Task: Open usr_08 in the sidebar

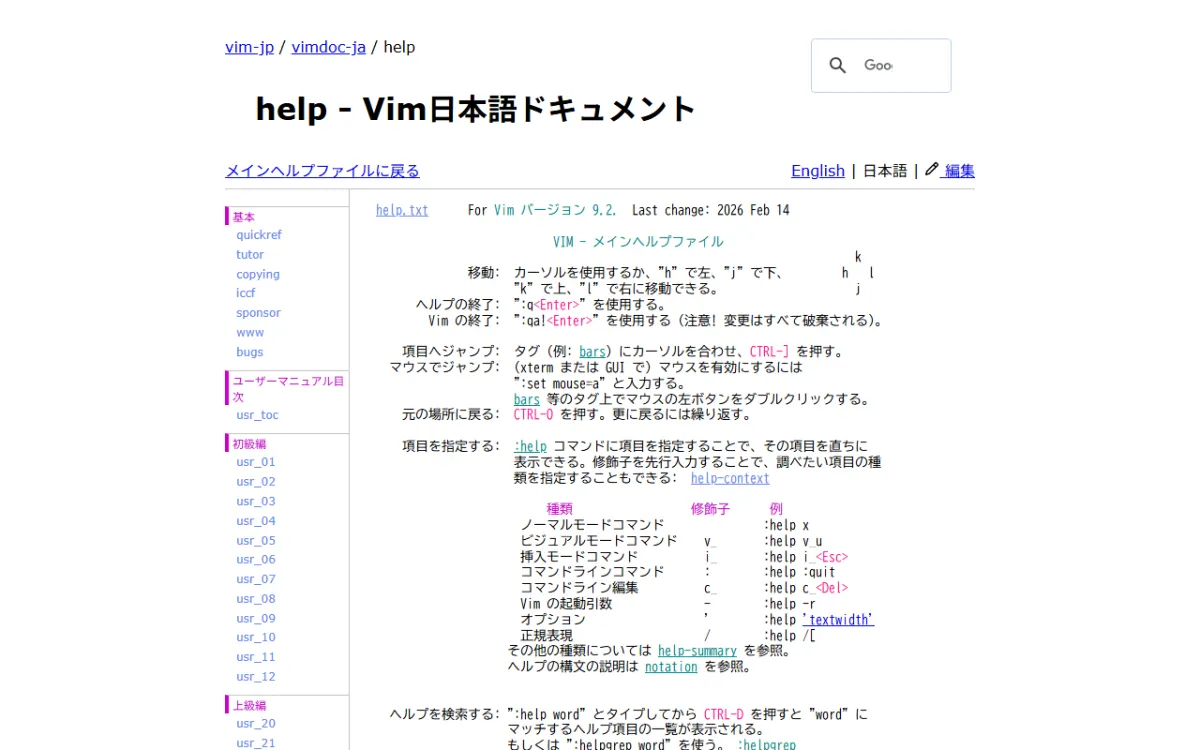Action: tap(256, 599)
